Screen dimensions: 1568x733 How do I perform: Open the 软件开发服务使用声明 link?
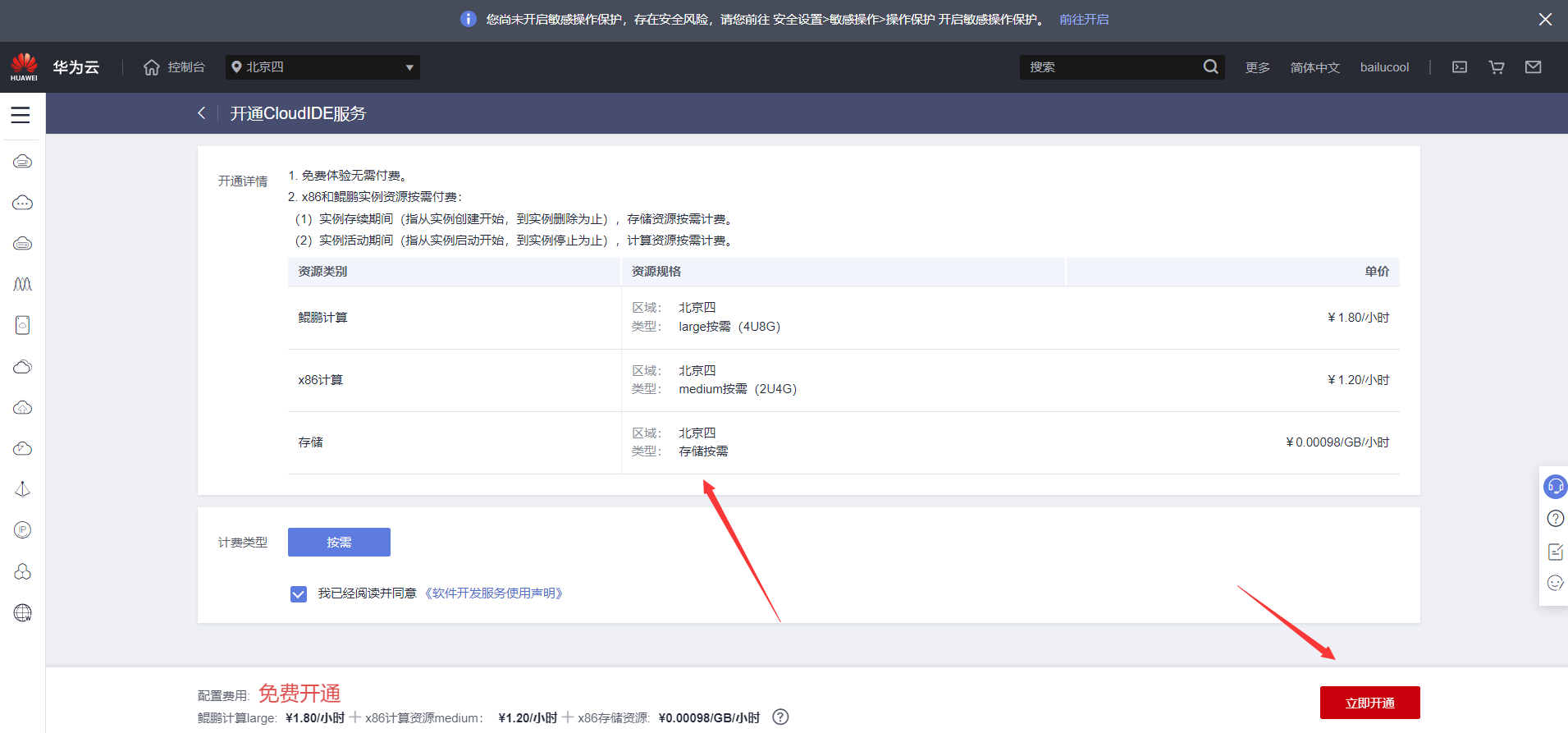(493, 593)
